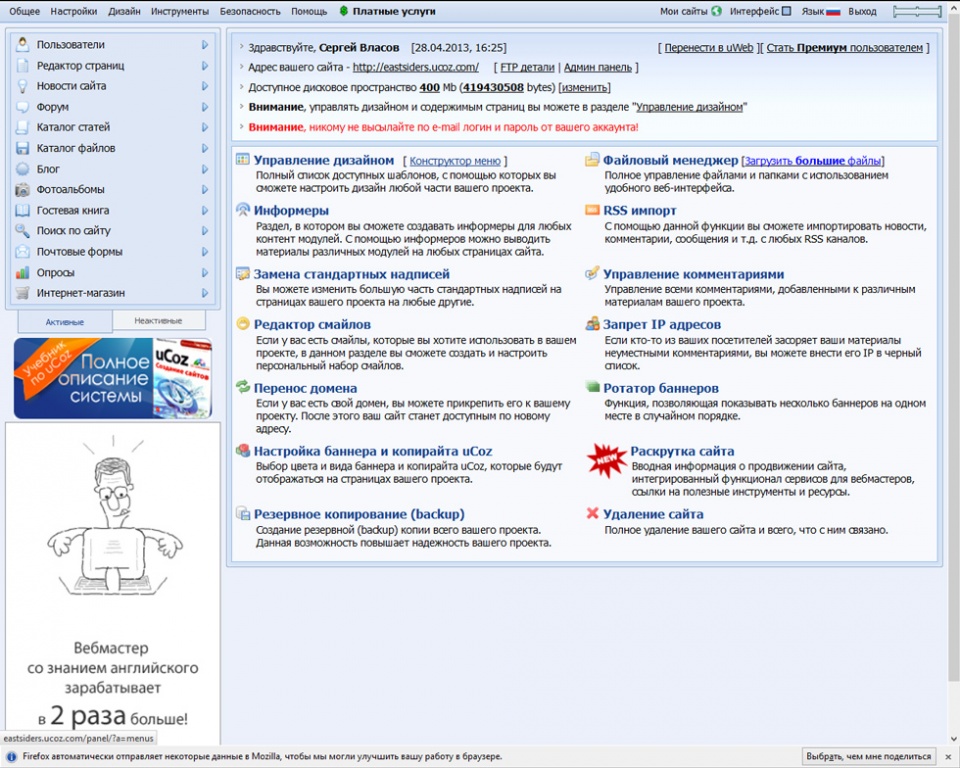
Task: Click the Управление комментариями icon
Action: 592,273
